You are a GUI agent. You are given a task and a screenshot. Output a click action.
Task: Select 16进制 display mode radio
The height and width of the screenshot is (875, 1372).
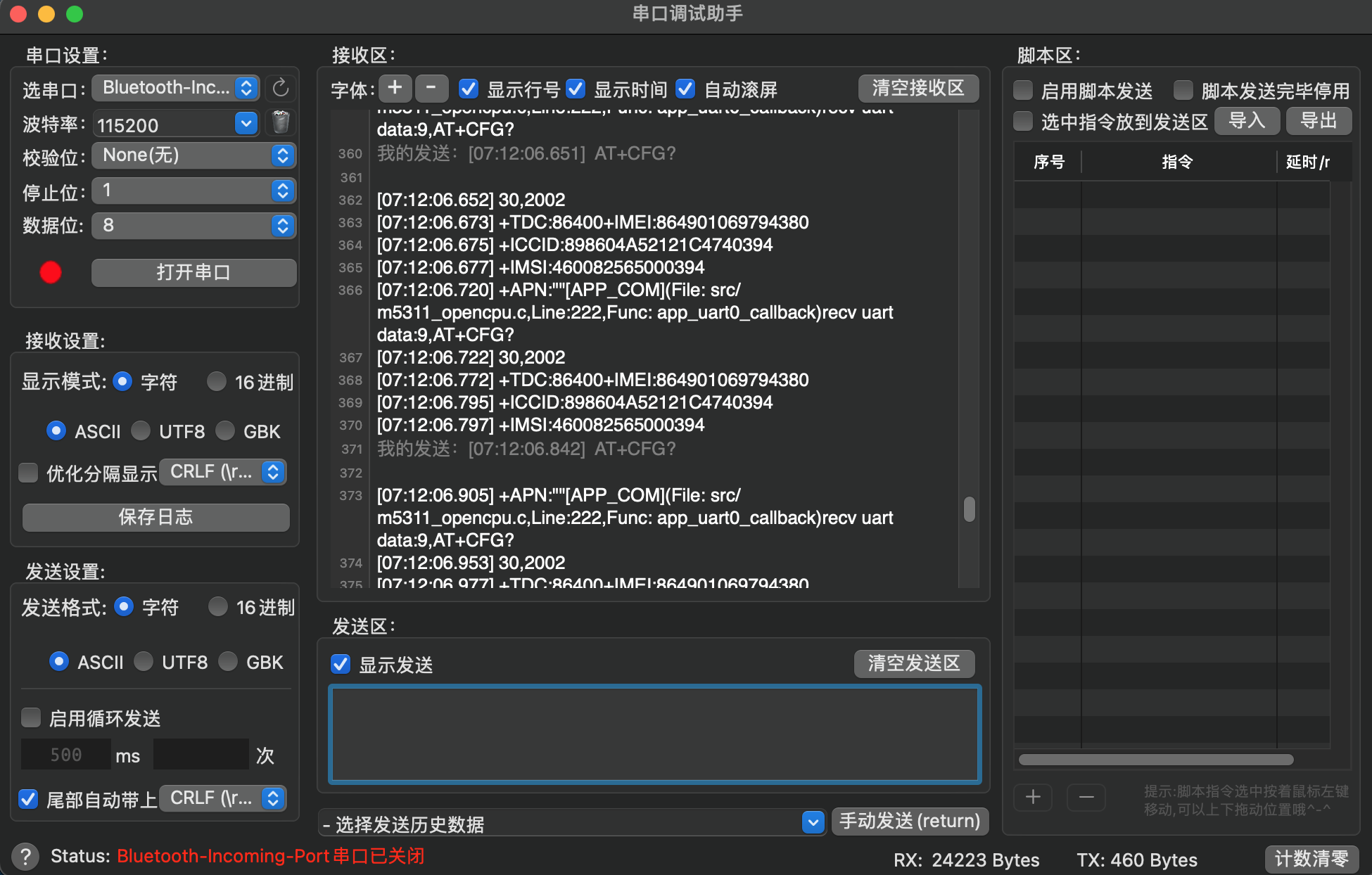[217, 381]
